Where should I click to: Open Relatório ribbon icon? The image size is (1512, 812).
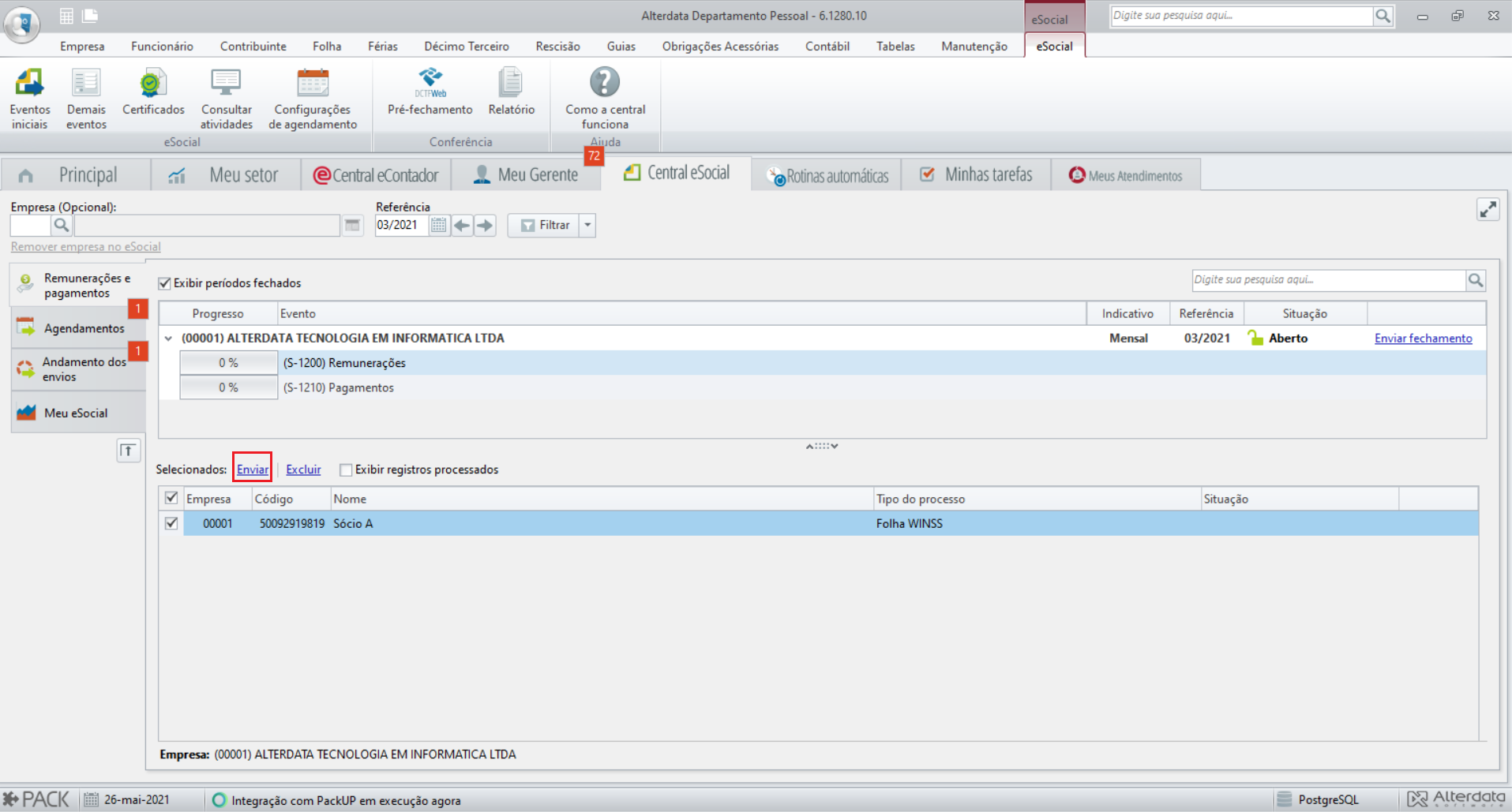coord(511,93)
